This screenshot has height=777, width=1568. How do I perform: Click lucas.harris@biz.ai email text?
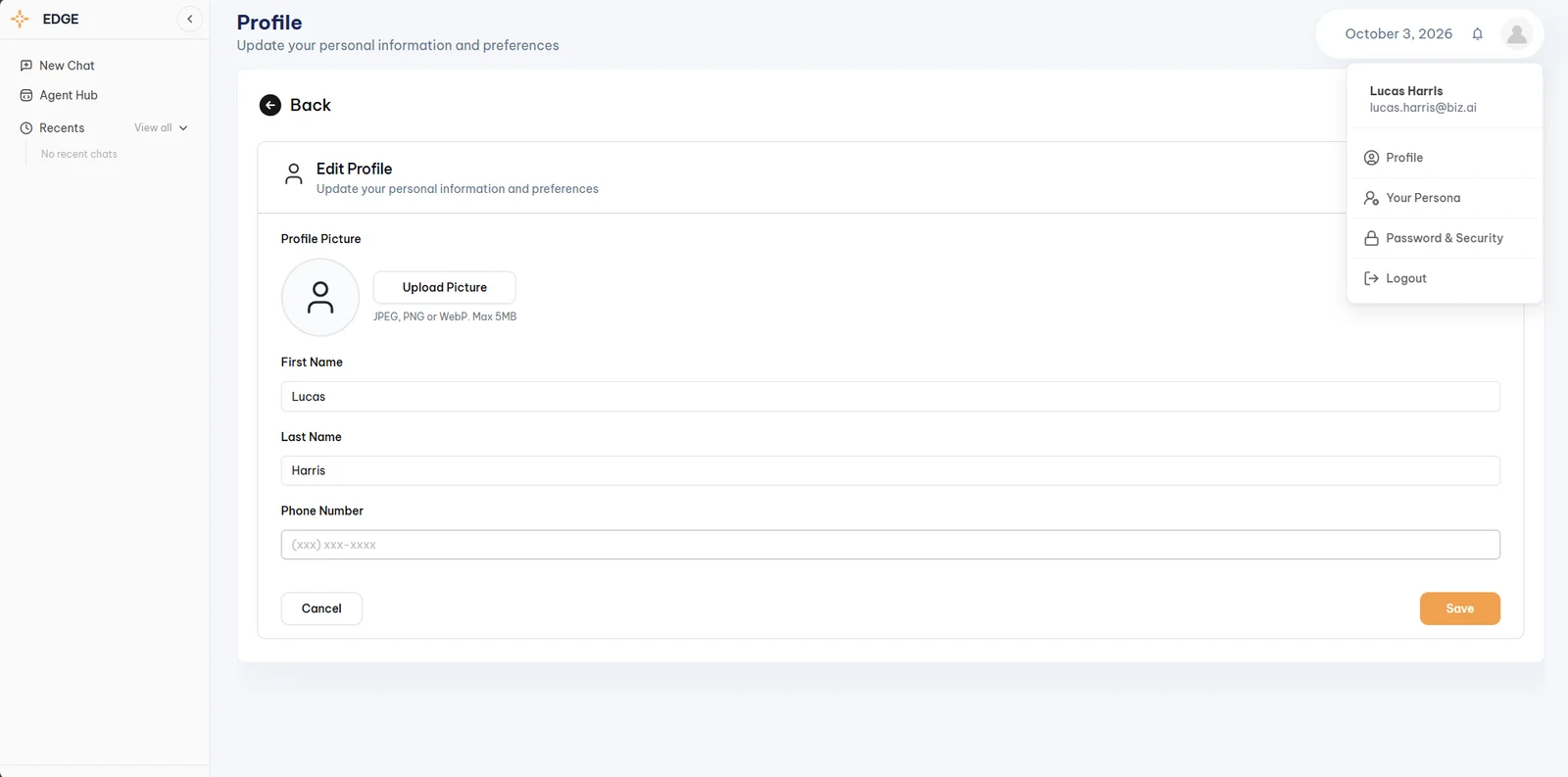(x=1423, y=108)
